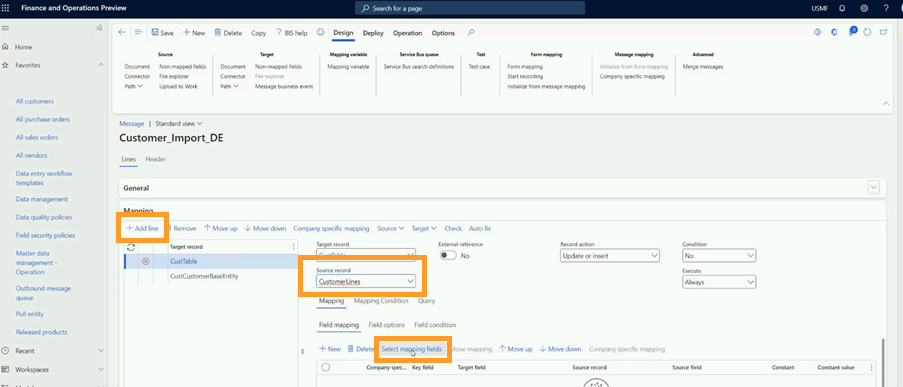Open the record list lines icon
The width and height of the screenshot is (903, 387).
coord(138,33)
